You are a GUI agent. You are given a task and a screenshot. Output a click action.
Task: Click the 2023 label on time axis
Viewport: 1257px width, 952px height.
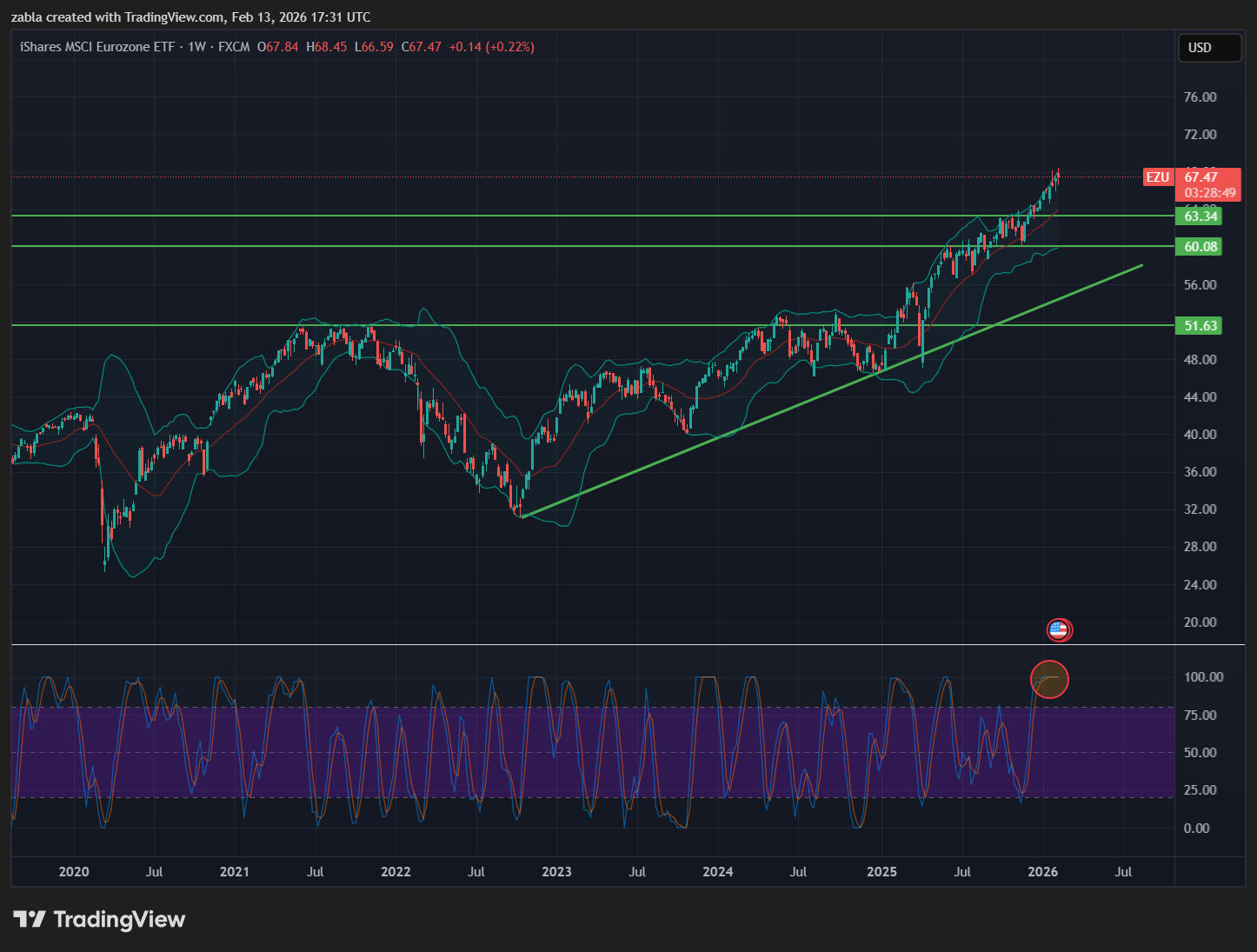pyautogui.click(x=556, y=872)
